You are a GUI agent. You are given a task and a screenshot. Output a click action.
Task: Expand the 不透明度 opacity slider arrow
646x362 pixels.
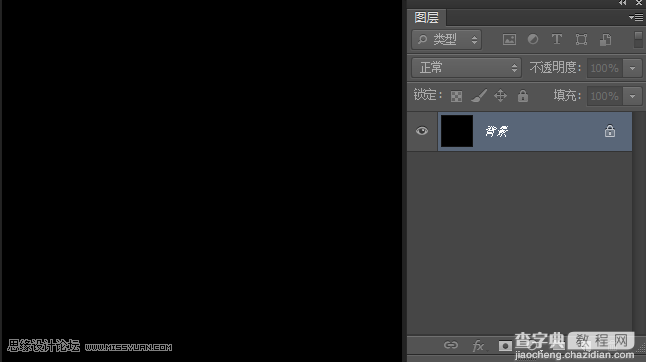(x=632, y=68)
